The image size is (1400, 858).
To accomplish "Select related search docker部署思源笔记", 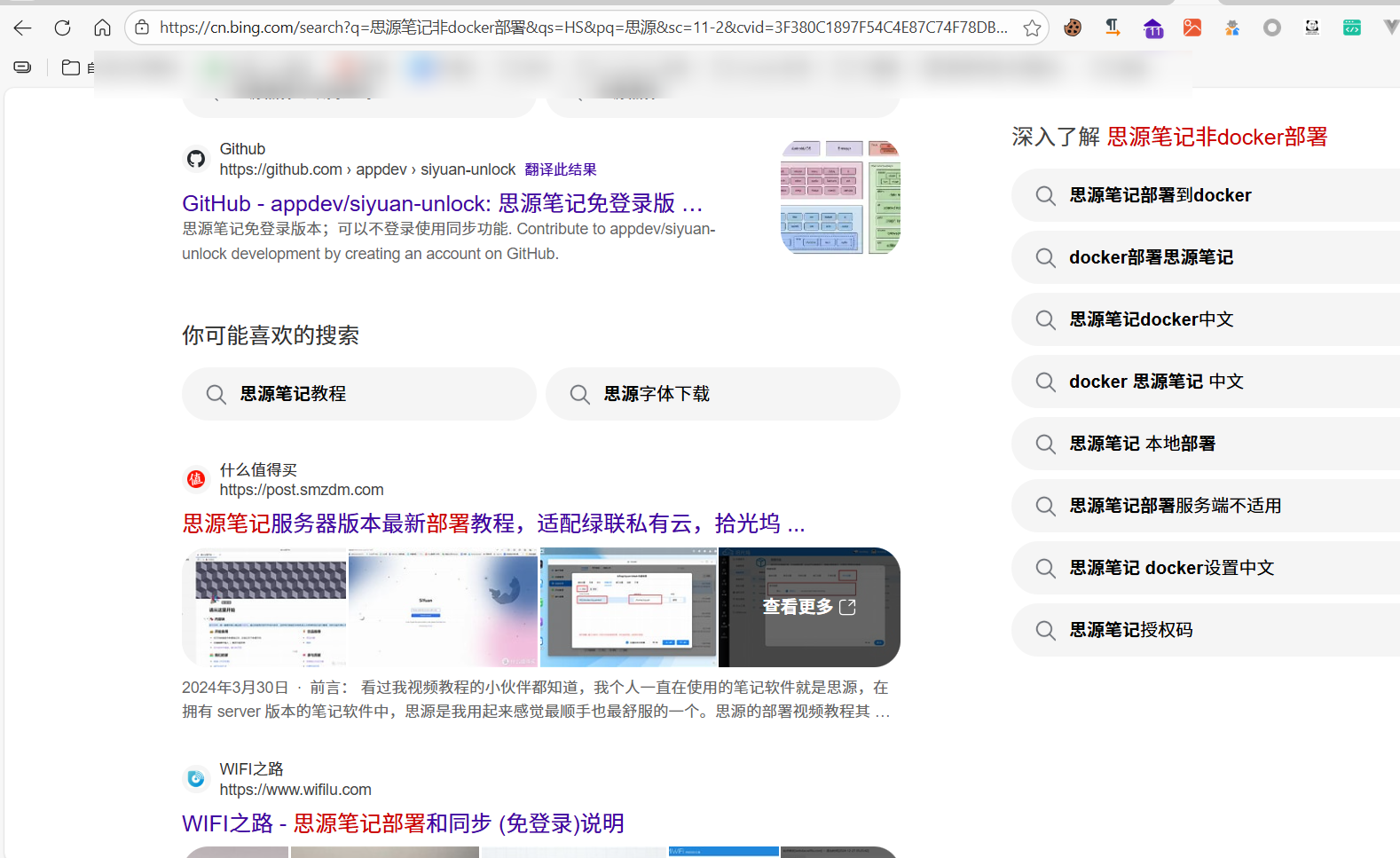I will (x=1206, y=257).
